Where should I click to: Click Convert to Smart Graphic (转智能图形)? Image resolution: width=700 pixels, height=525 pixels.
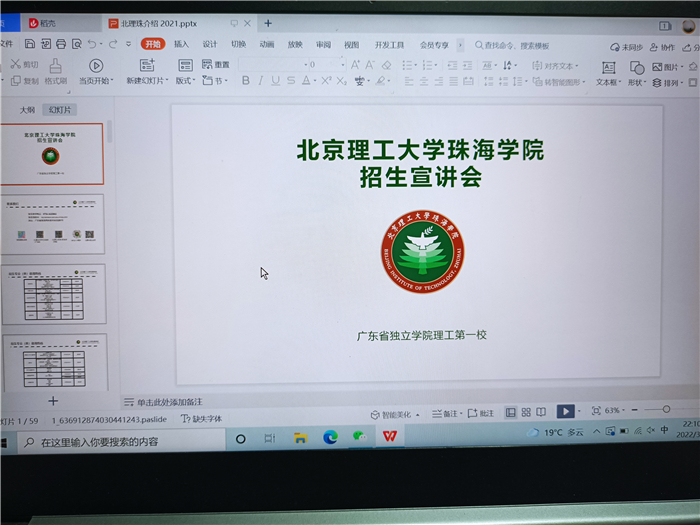(x=558, y=82)
